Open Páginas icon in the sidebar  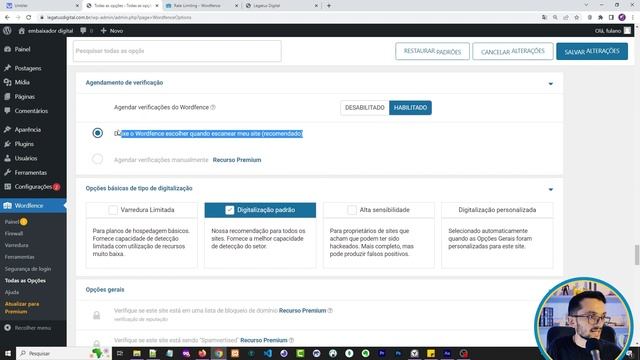7,97
